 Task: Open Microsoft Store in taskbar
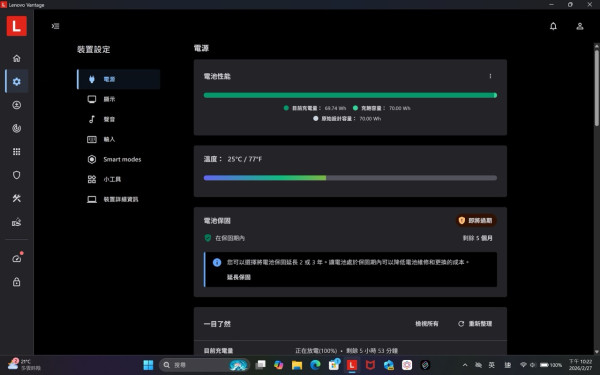(x=334, y=365)
